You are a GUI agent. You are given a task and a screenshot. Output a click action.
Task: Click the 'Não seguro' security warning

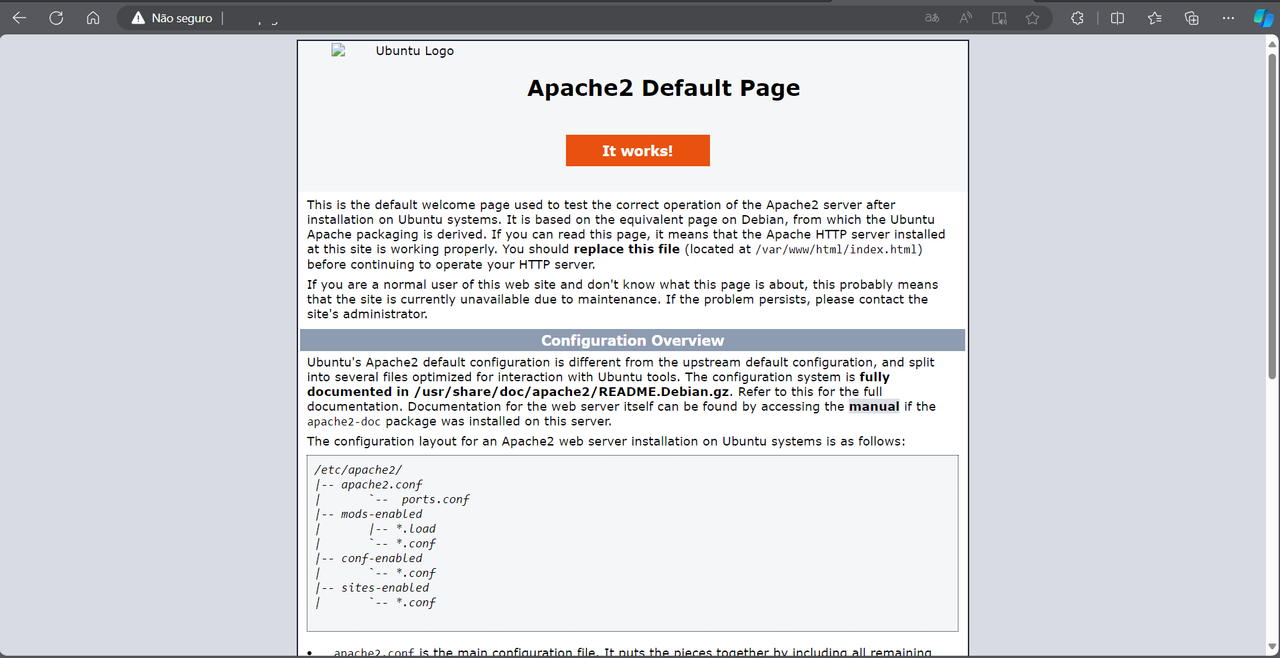(173, 18)
